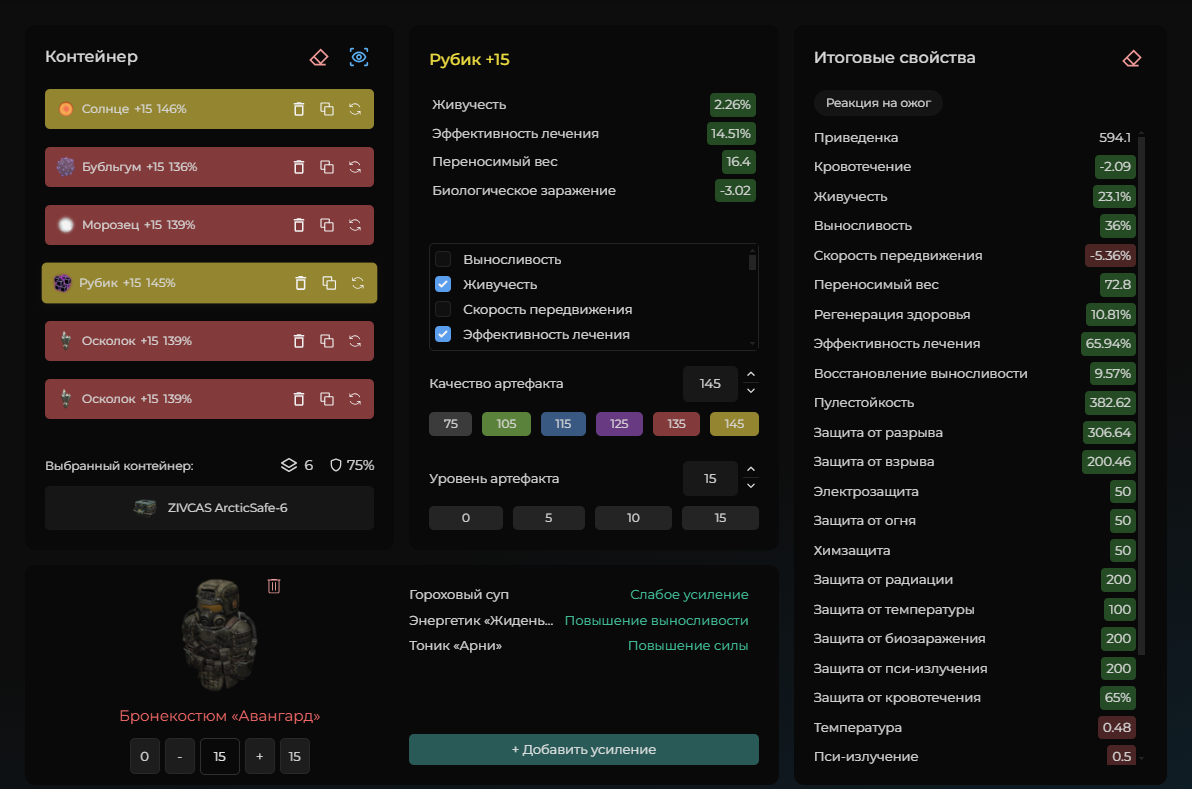This screenshot has height=789, width=1192.
Task: Set quality to blue 115 preset
Action: (x=563, y=423)
